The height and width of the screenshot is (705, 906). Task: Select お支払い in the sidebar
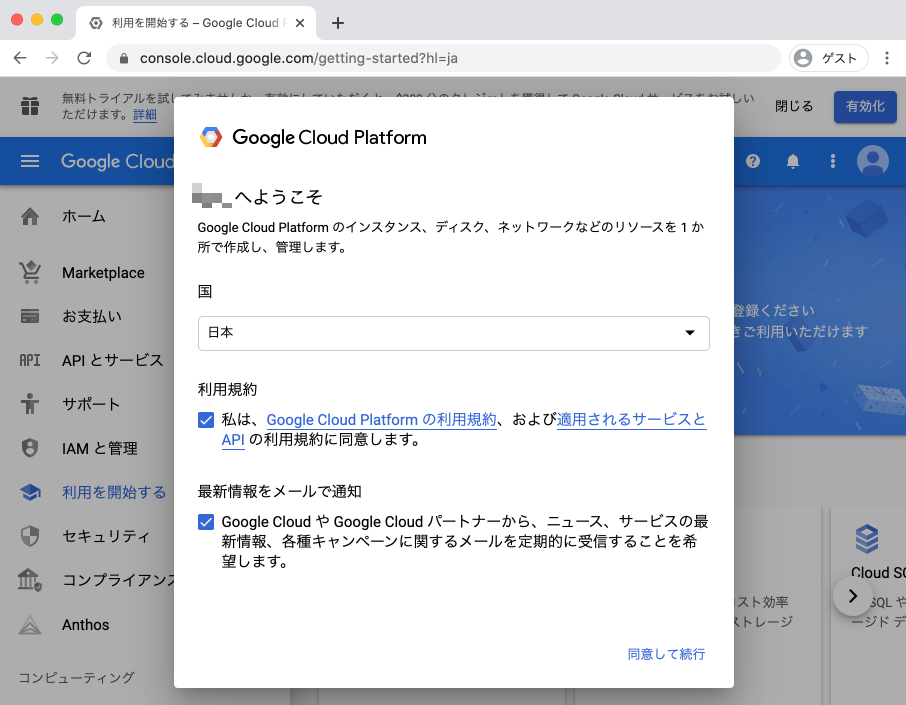(92, 317)
